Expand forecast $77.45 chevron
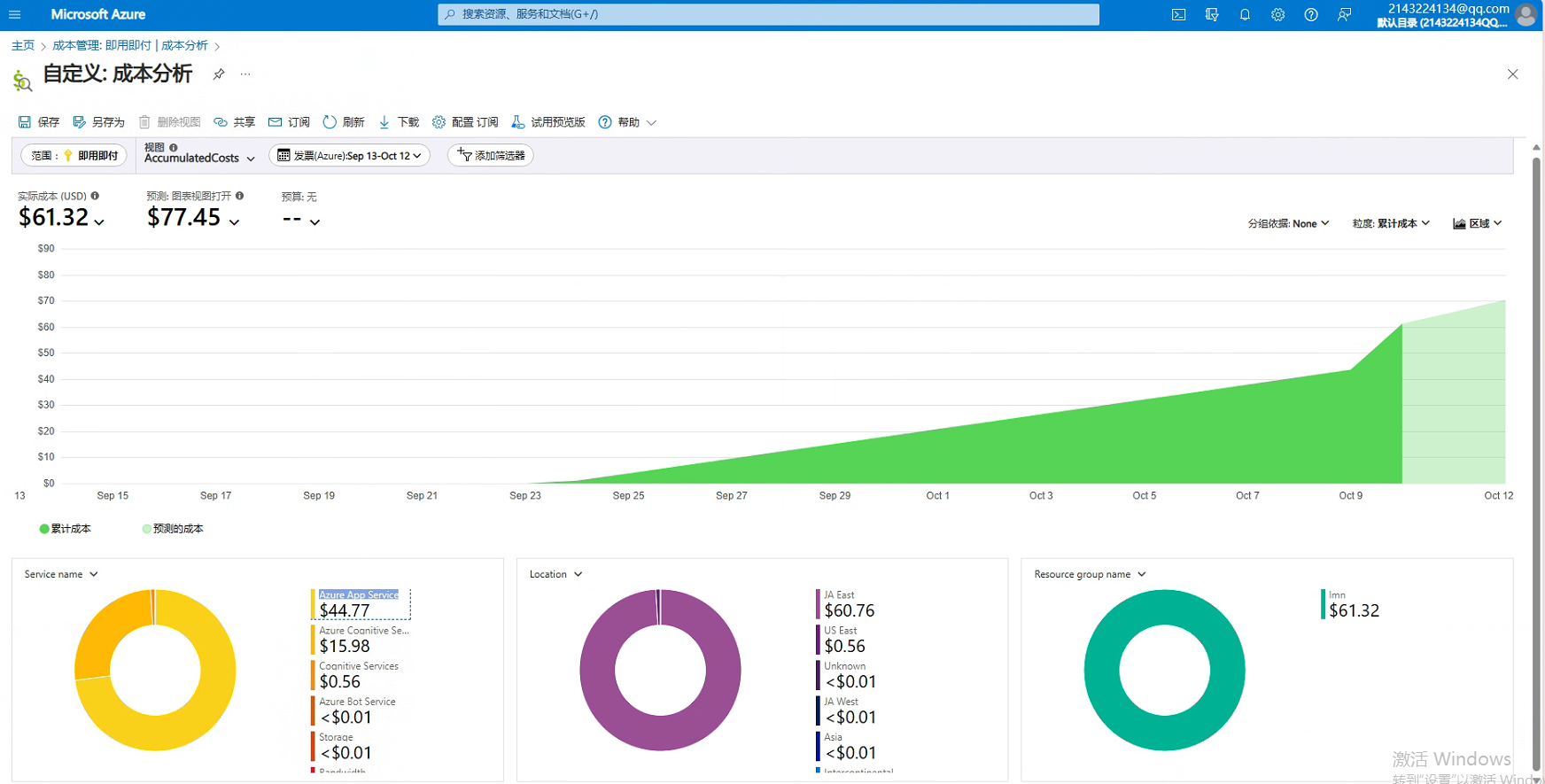1545x784 pixels. click(234, 221)
